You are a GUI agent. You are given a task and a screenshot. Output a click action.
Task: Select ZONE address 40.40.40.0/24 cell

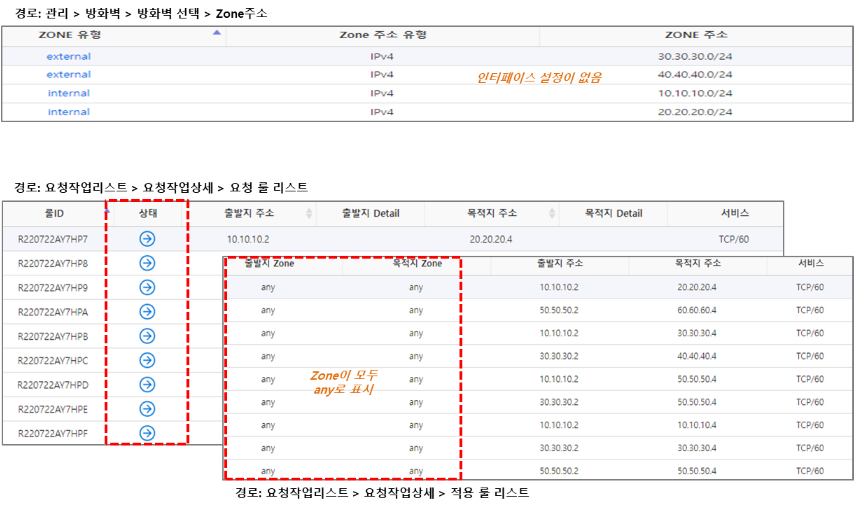point(695,74)
